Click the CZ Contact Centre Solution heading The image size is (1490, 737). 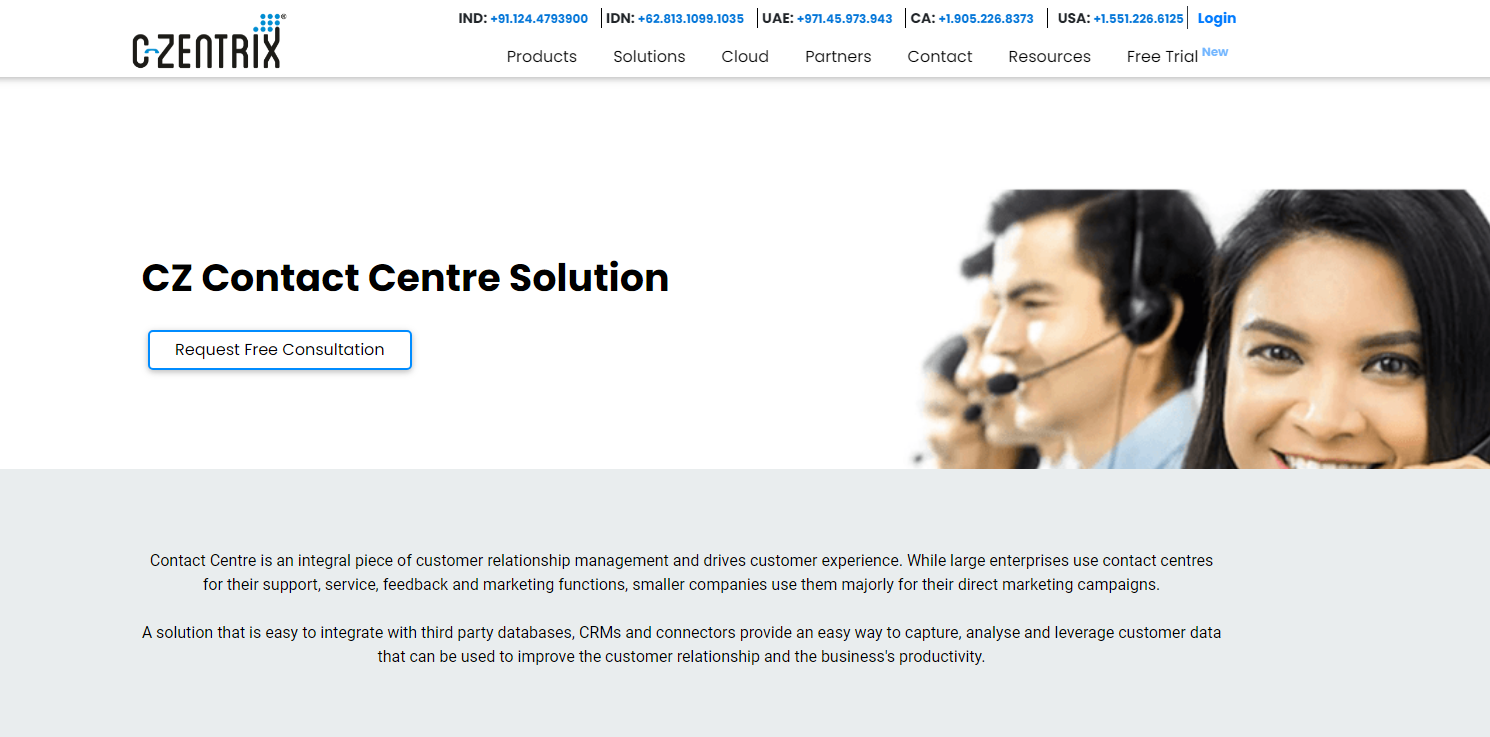(x=405, y=278)
